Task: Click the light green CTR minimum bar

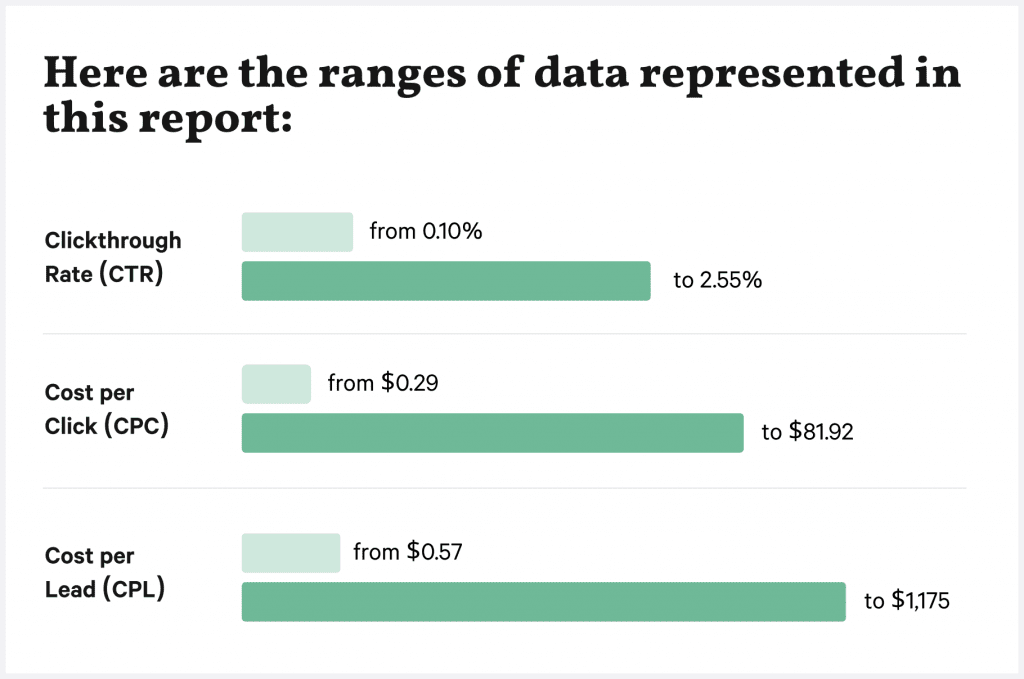Action: coord(297,231)
